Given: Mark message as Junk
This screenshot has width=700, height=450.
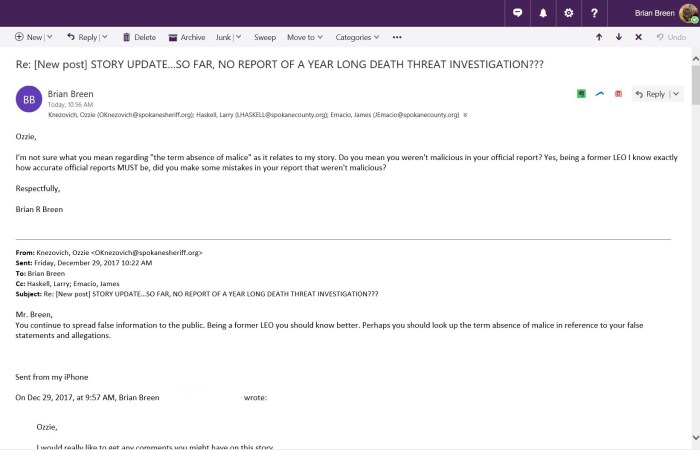Looking at the screenshot, I should click(223, 37).
